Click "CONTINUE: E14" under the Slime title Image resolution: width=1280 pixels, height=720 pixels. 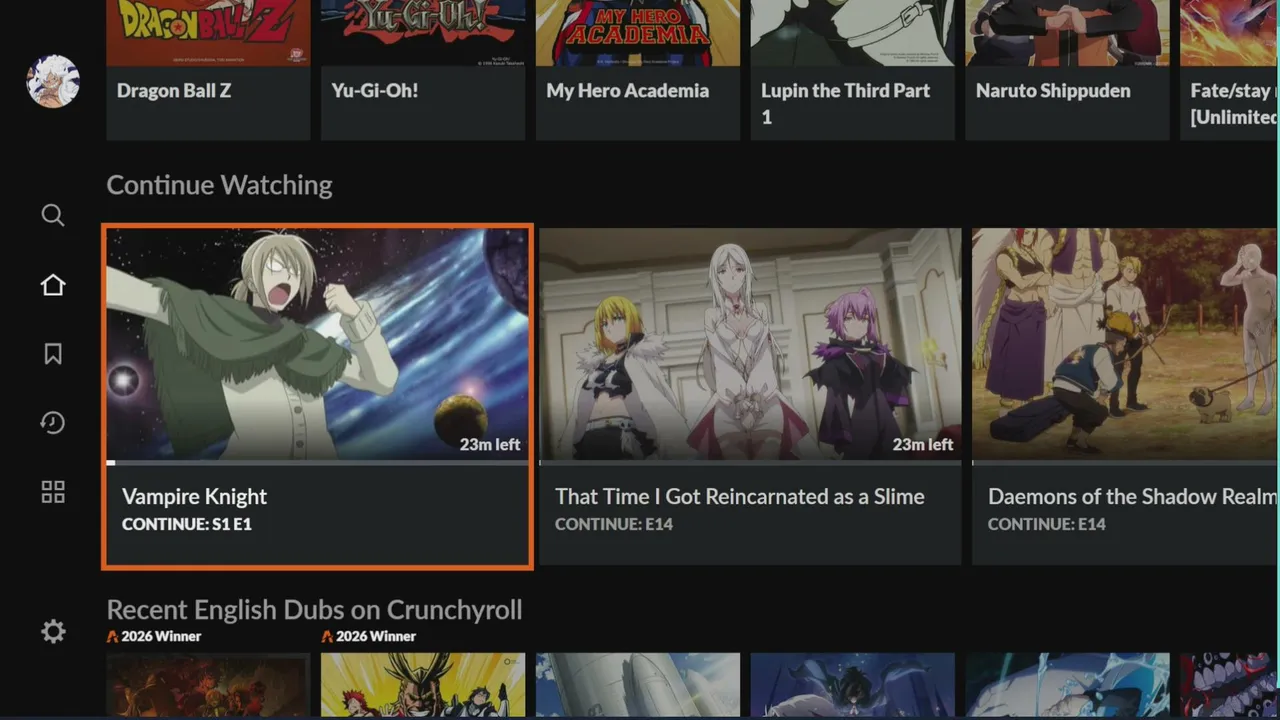pos(614,524)
